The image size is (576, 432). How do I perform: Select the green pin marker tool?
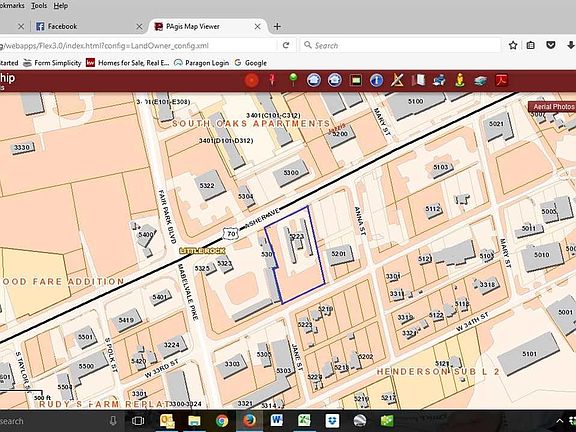(x=293, y=80)
